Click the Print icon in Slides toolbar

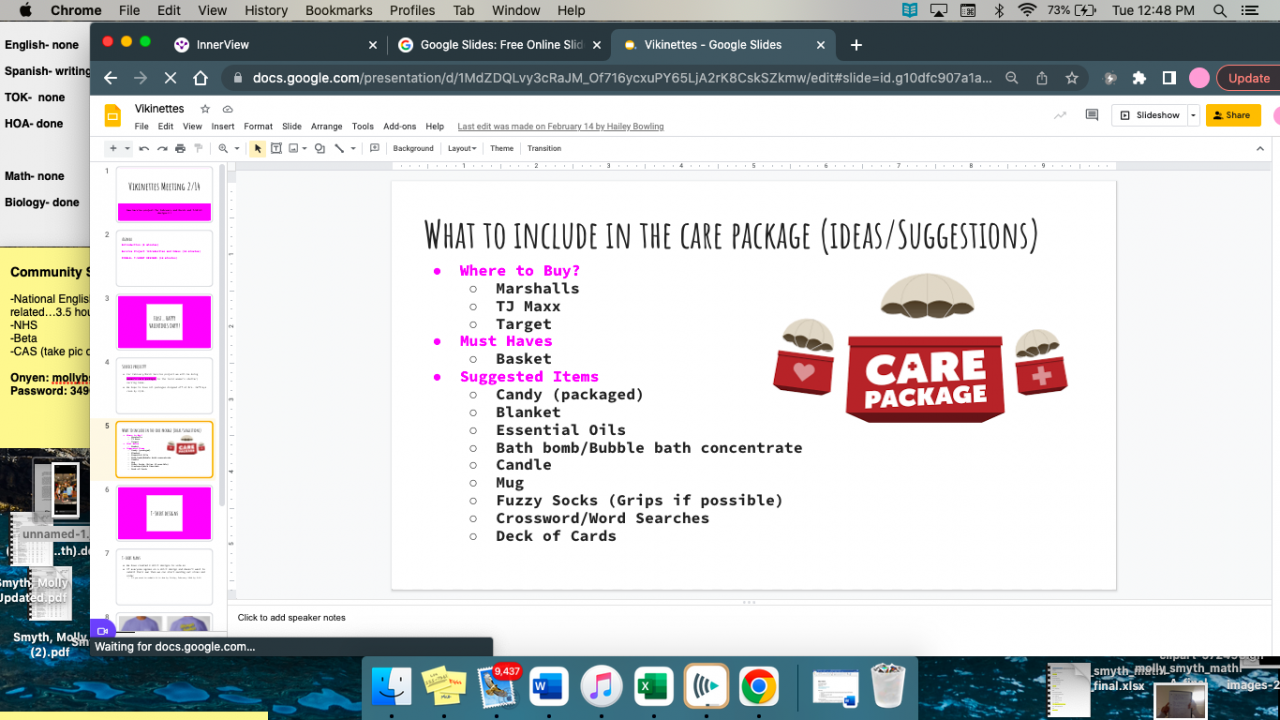(180, 148)
